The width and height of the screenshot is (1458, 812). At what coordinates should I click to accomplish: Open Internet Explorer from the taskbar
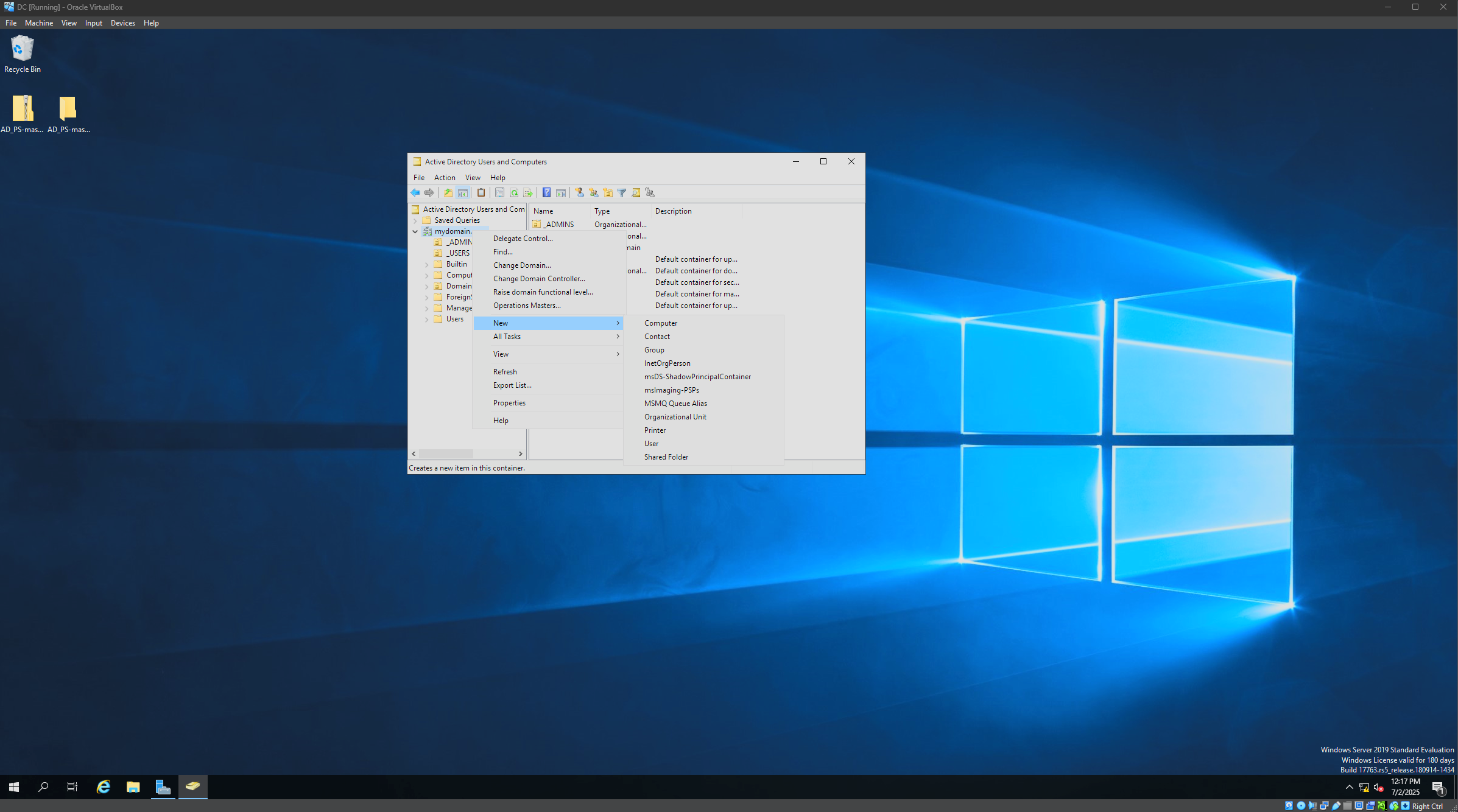pos(104,787)
